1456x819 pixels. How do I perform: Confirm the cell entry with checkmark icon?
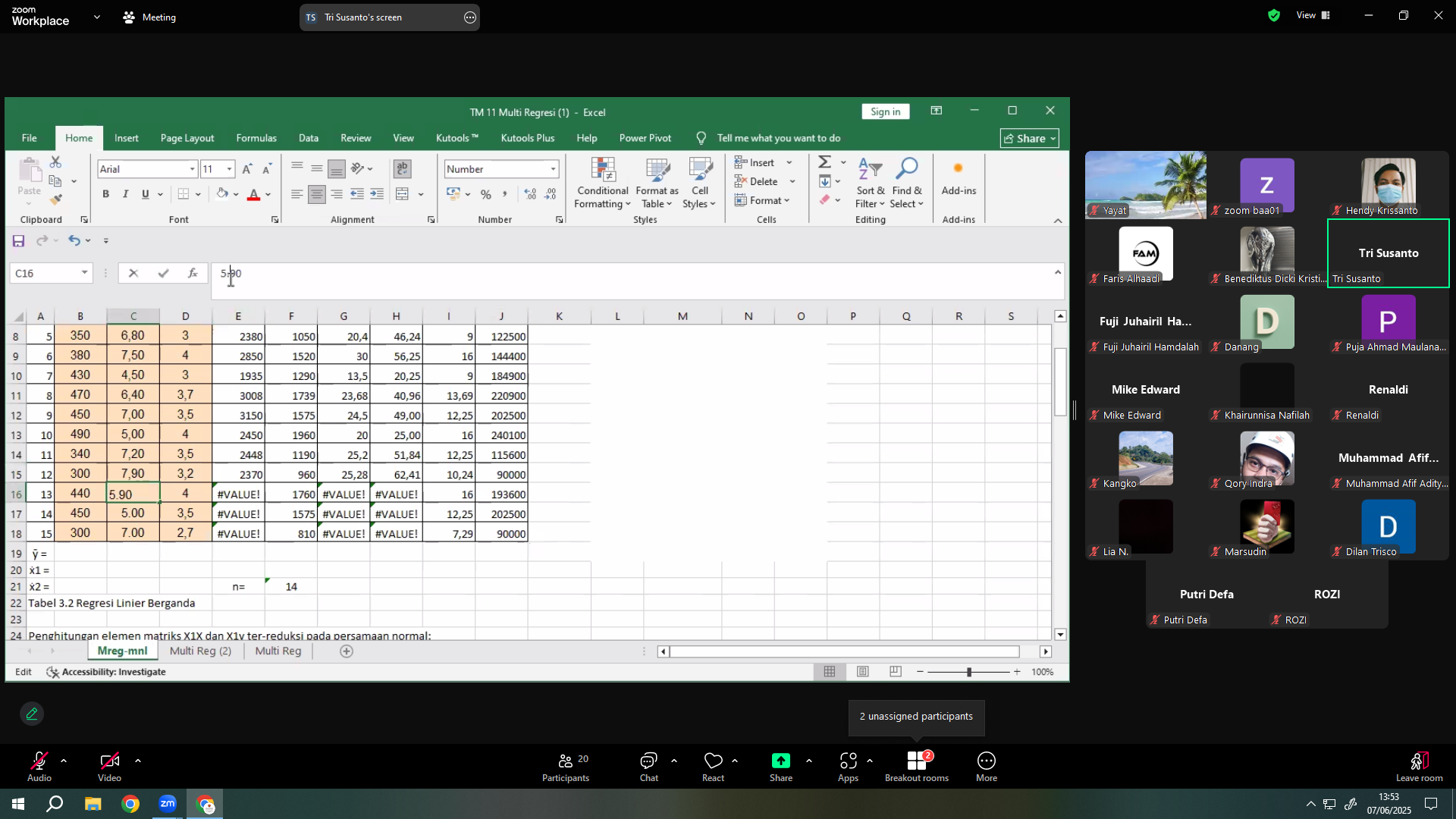(x=164, y=274)
